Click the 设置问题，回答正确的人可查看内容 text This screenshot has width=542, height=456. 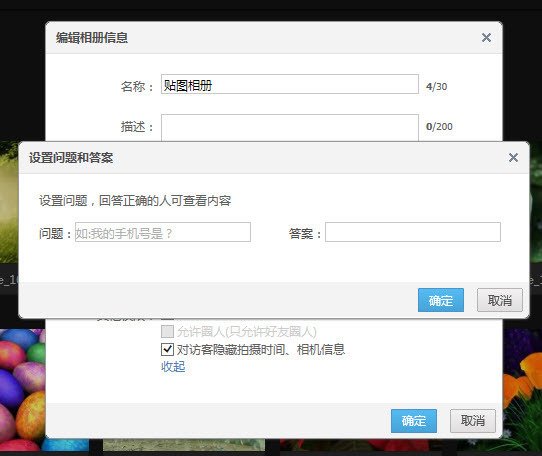(135, 201)
